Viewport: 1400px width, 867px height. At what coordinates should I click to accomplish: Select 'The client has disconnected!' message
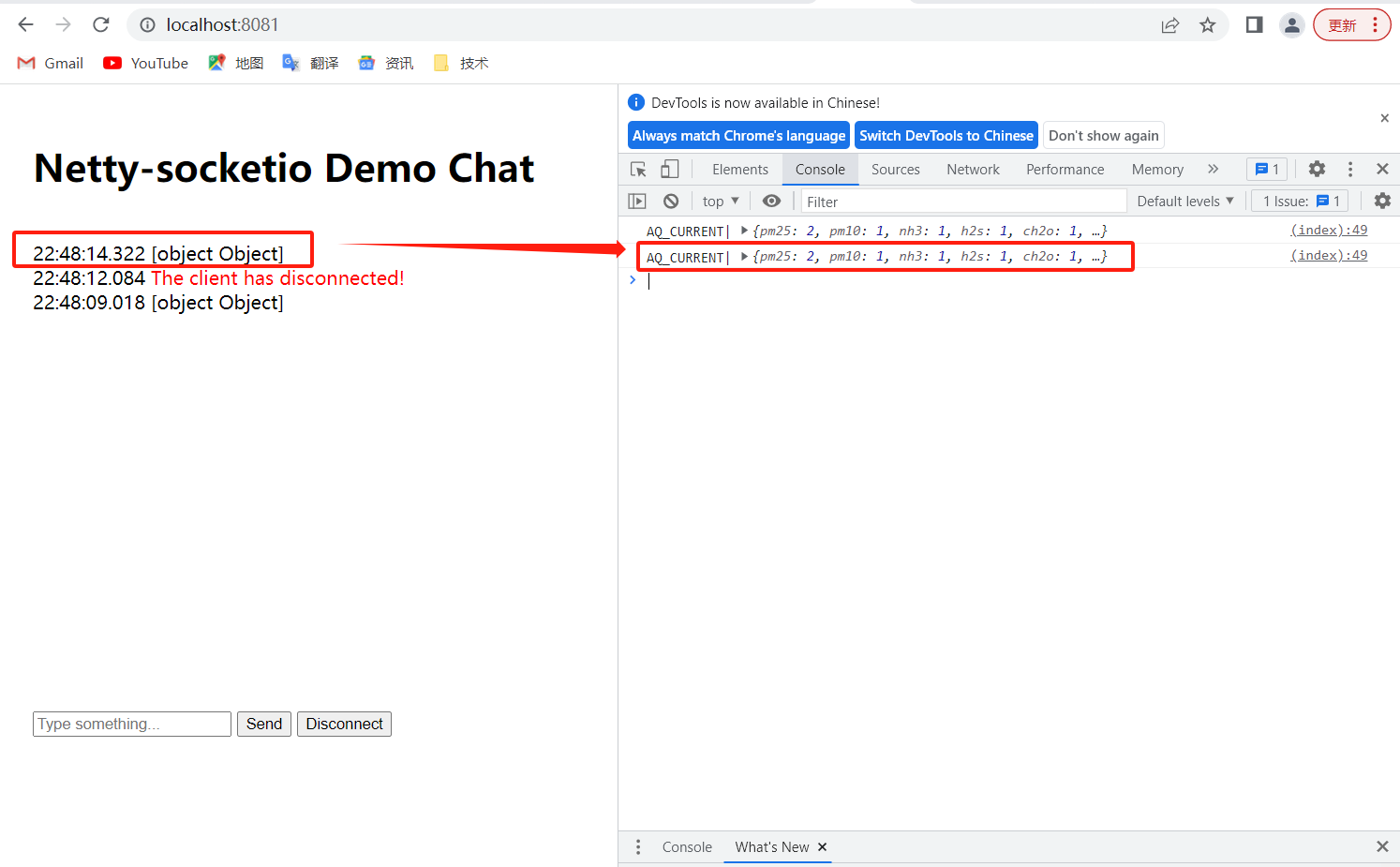[x=277, y=278]
